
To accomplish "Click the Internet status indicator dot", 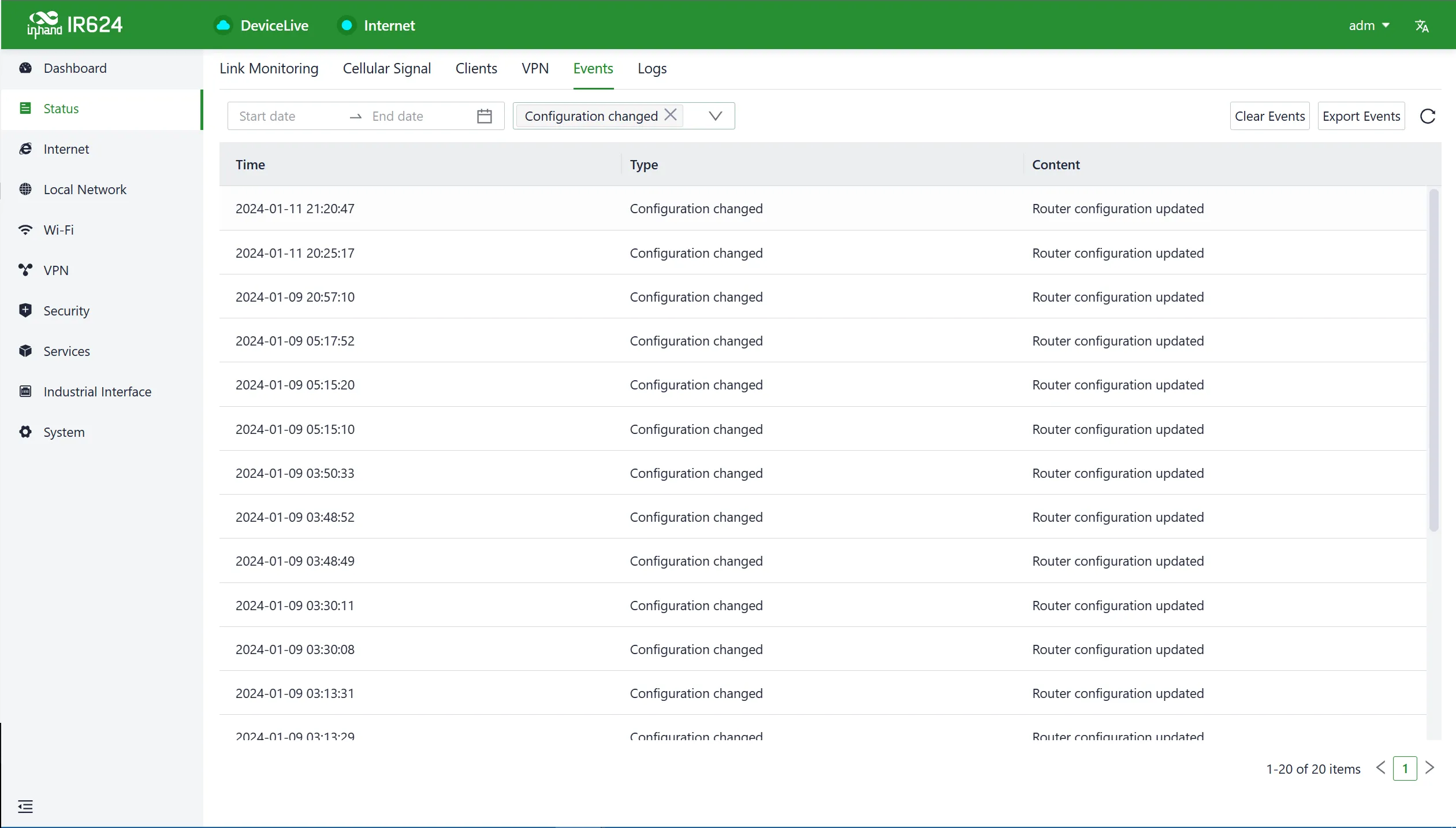I will click(x=347, y=25).
